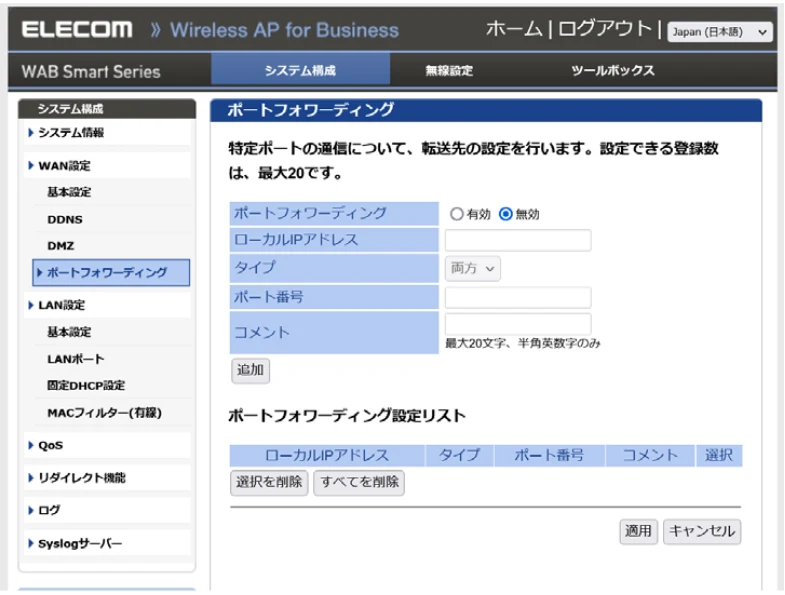The width and height of the screenshot is (785, 595).
Task: Click the すべてを削除 button
Action: click(x=359, y=483)
